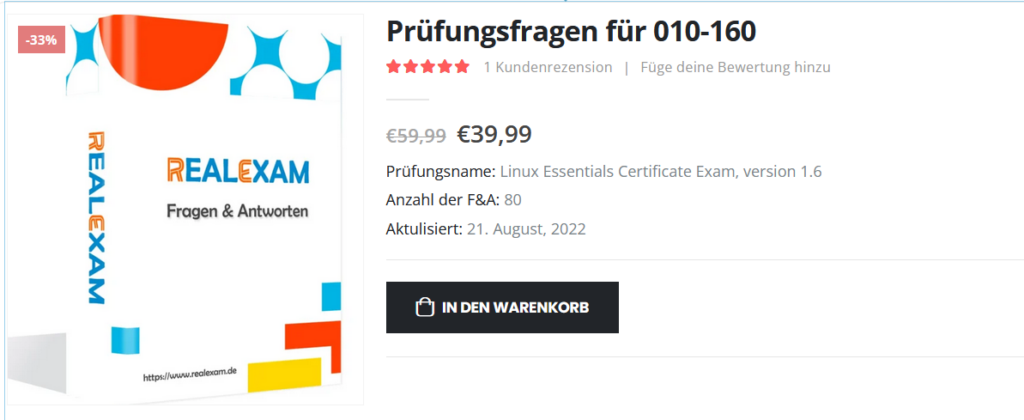Click the Linux Essentials Certificate Exam name
Screen dimensions: 1024x420
[661, 172]
